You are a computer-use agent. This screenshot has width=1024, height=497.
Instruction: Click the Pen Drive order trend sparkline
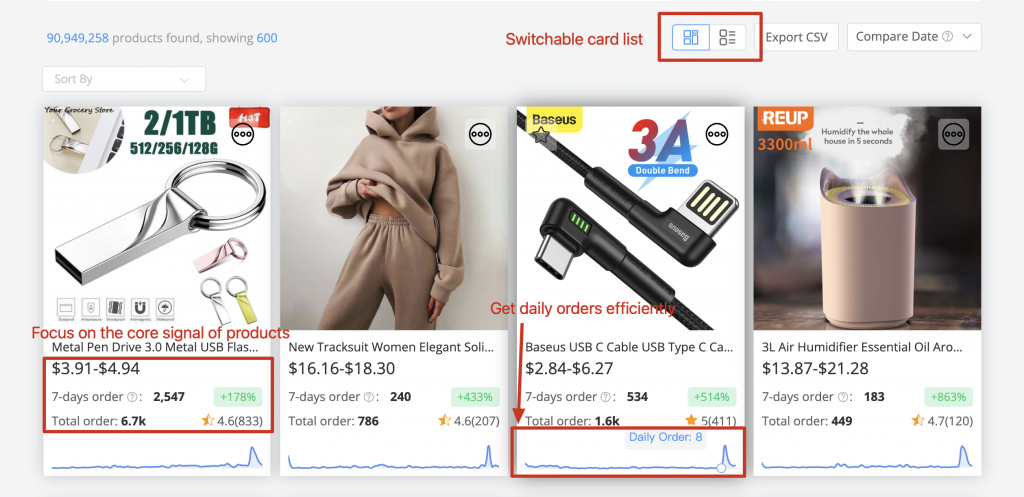pos(157,457)
